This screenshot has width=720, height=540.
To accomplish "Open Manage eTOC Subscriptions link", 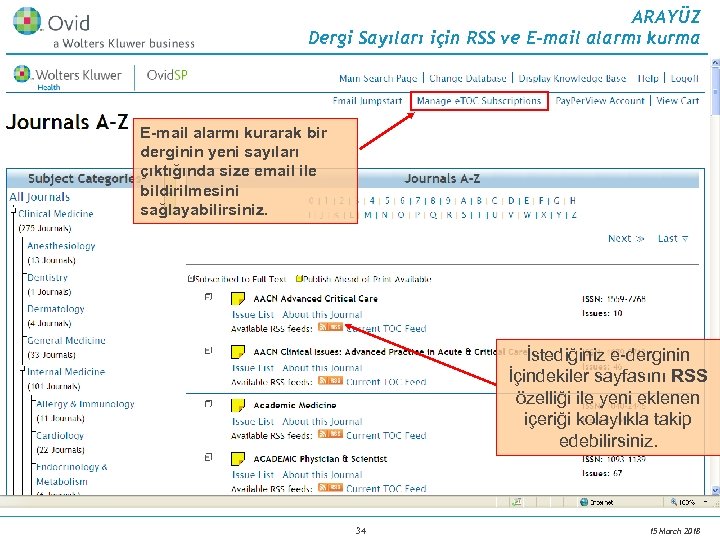I will (x=479, y=101).
